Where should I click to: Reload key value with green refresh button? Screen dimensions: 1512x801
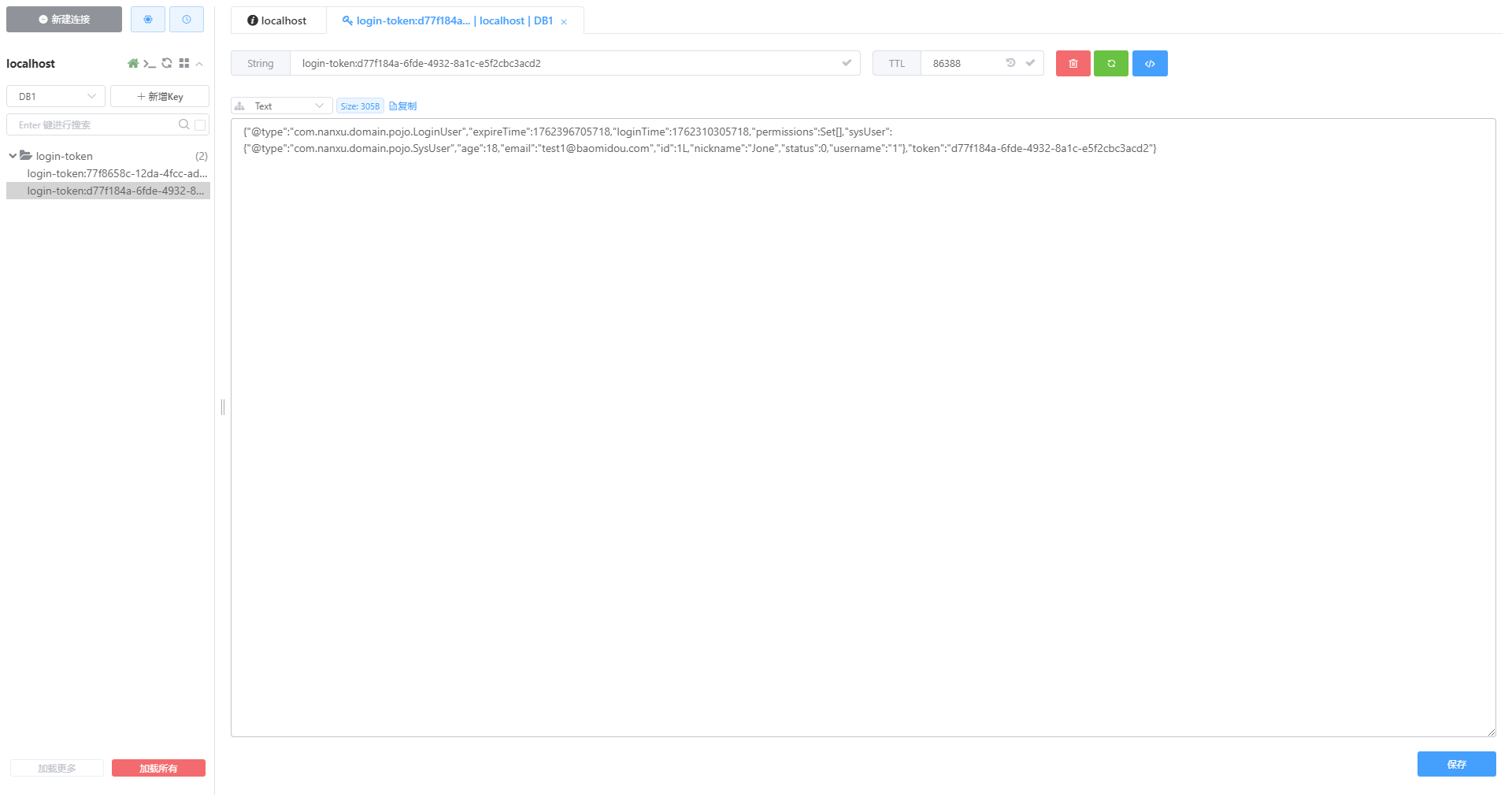[1110, 64]
